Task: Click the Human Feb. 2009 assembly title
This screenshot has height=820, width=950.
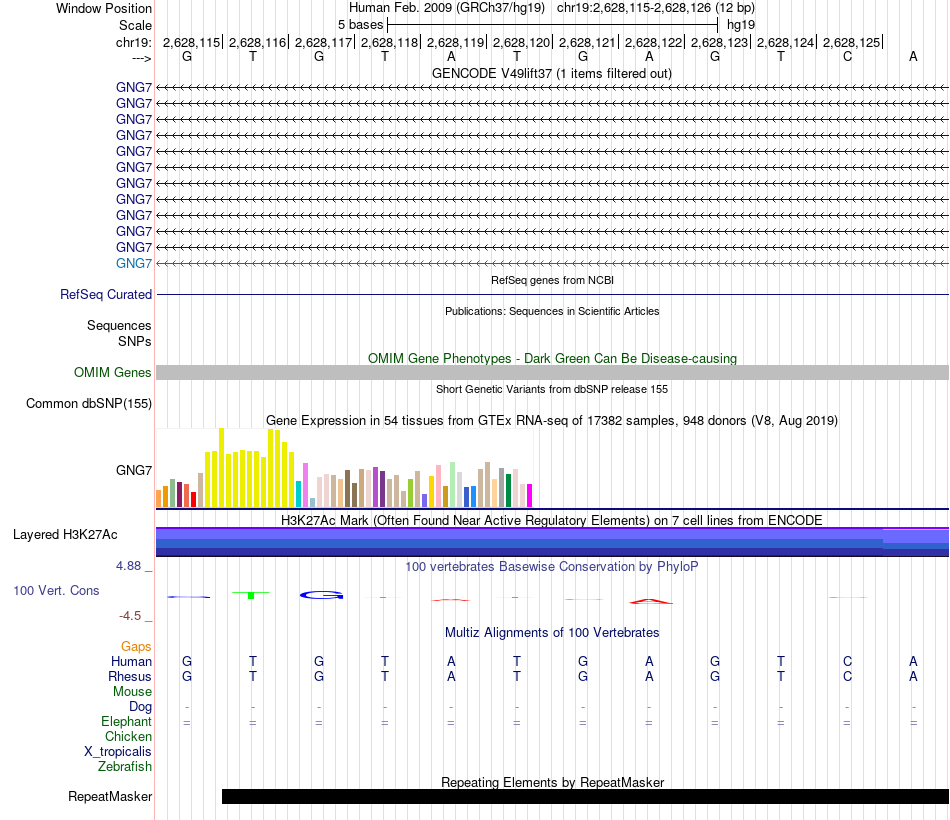Action: coord(447,8)
